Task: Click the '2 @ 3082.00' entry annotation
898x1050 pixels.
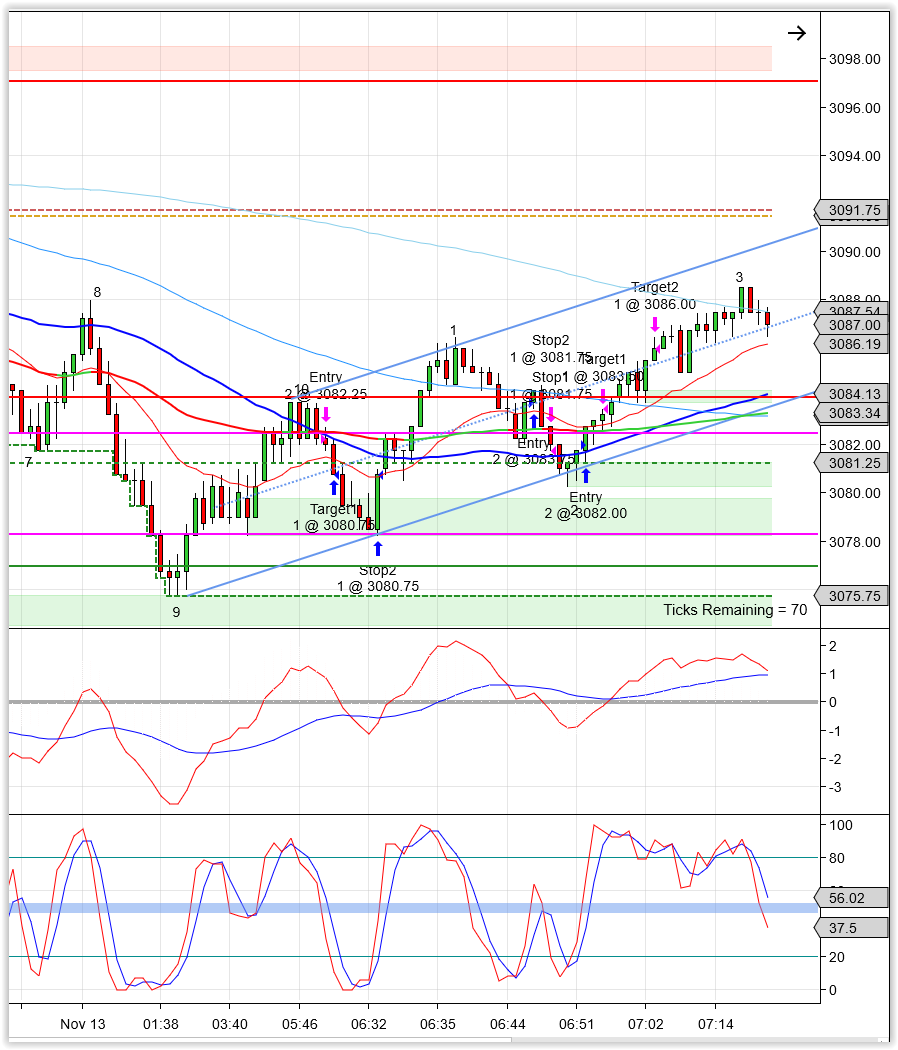Action: (x=586, y=514)
